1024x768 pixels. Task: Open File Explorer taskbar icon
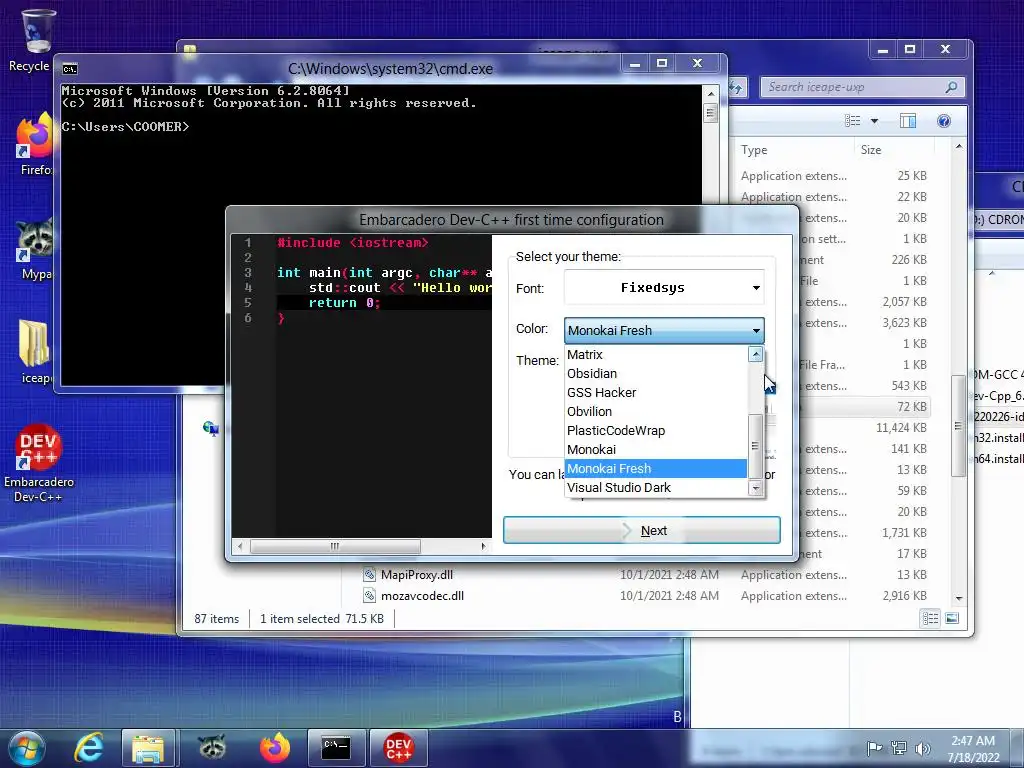[x=148, y=748]
